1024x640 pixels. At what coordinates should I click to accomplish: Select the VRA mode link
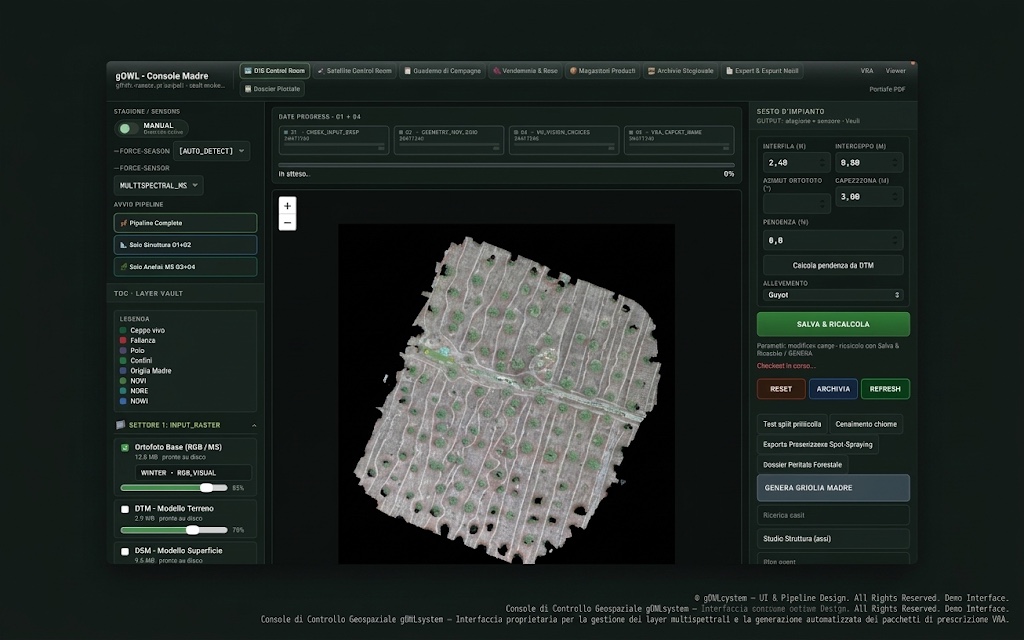point(867,71)
